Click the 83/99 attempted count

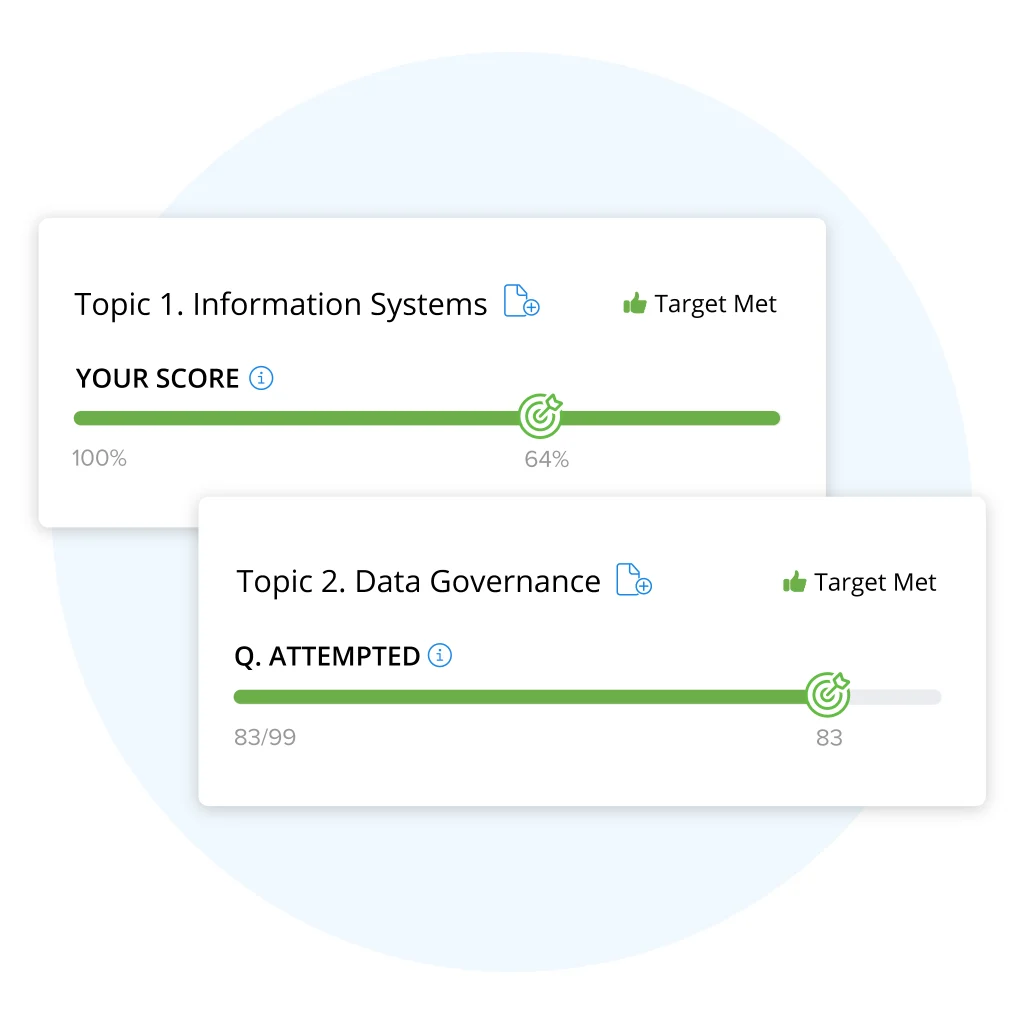[264, 737]
